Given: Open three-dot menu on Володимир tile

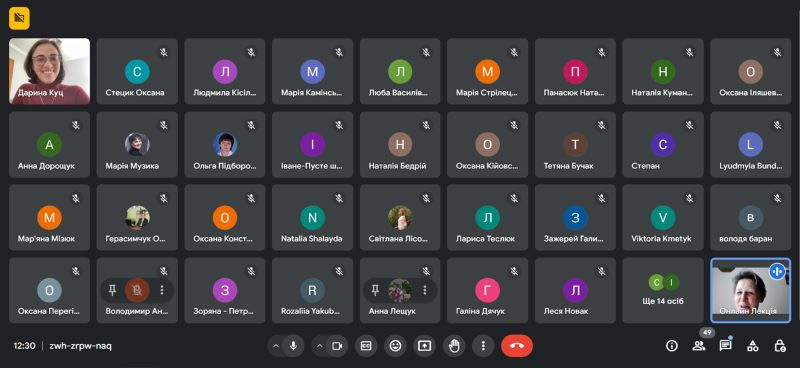Looking at the screenshot, I should [x=162, y=290].
